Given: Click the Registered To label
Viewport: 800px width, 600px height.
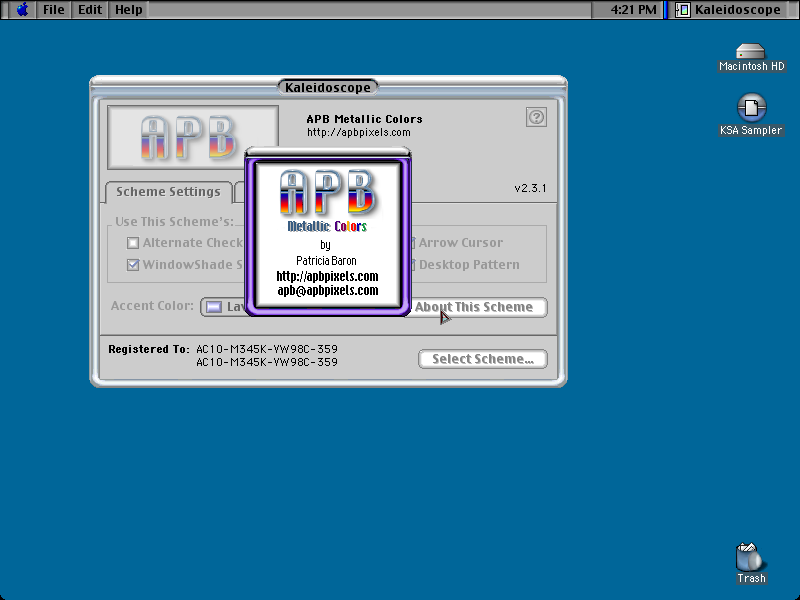Looking at the screenshot, I should (x=148, y=349).
